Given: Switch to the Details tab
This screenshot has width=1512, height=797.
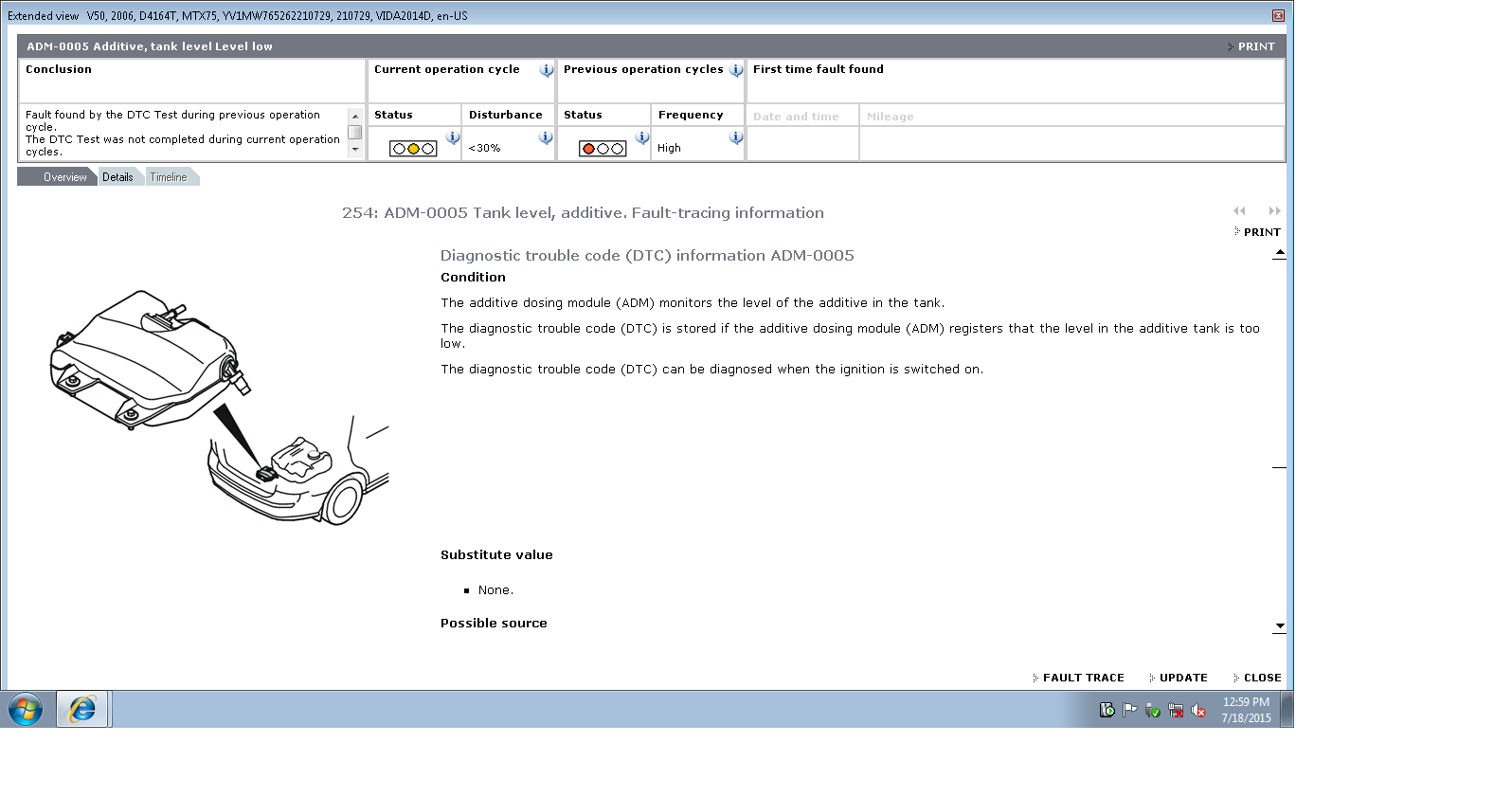Looking at the screenshot, I should click(117, 177).
